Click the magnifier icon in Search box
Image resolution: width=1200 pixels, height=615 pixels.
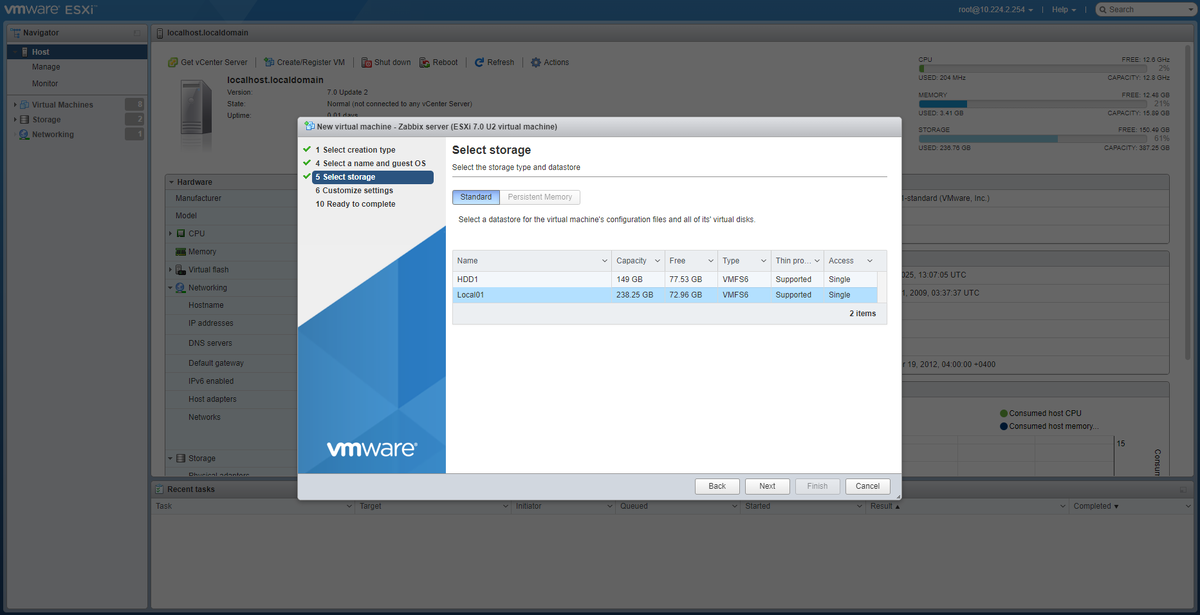(x=1102, y=9)
